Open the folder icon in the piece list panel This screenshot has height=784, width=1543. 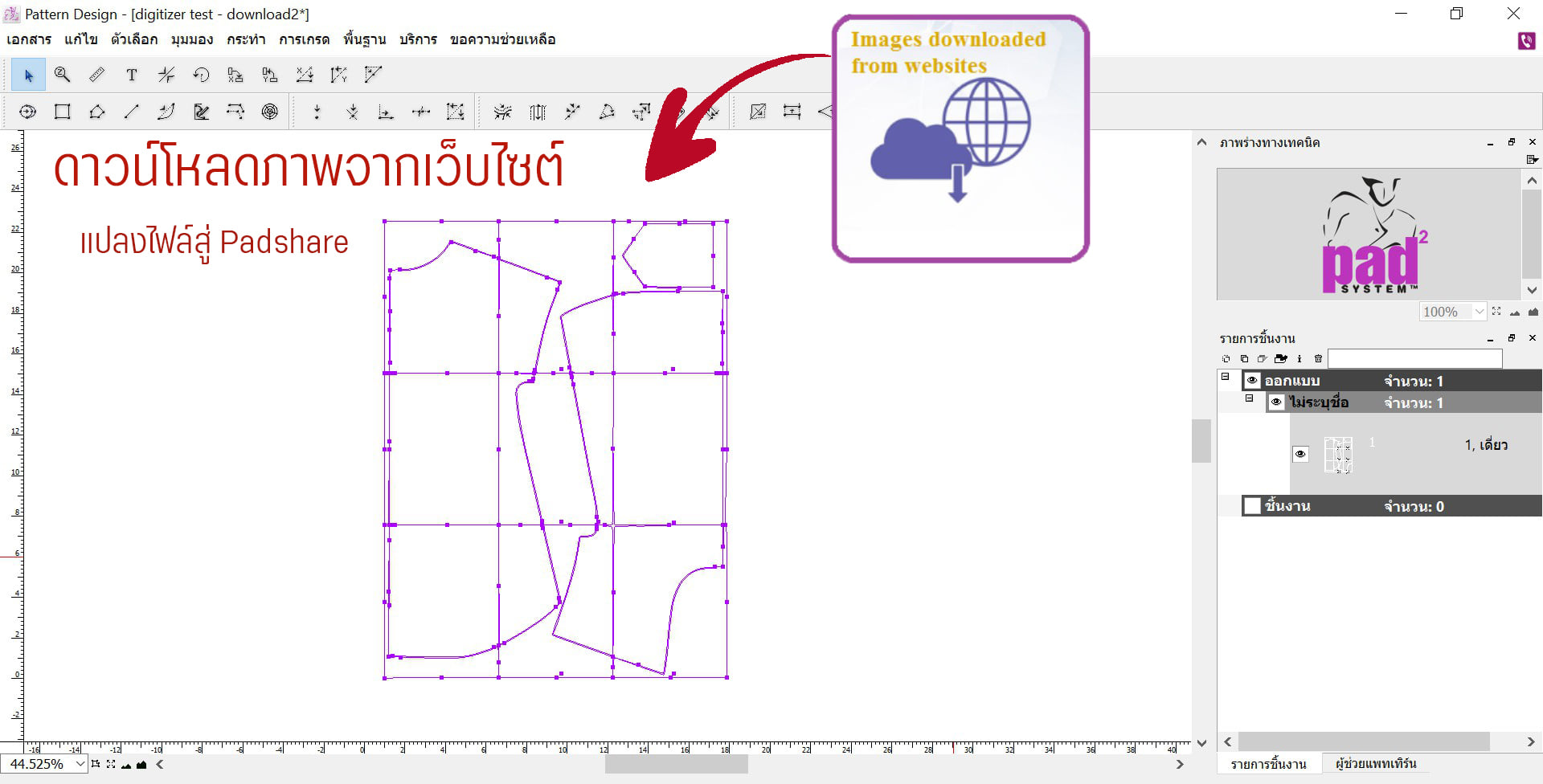(1281, 358)
